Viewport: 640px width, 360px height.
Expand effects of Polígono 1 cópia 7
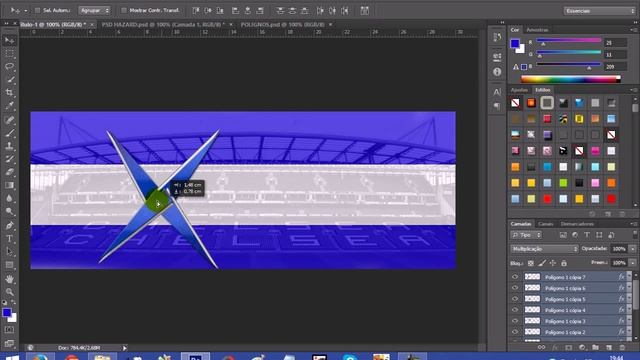tap(629, 277)
